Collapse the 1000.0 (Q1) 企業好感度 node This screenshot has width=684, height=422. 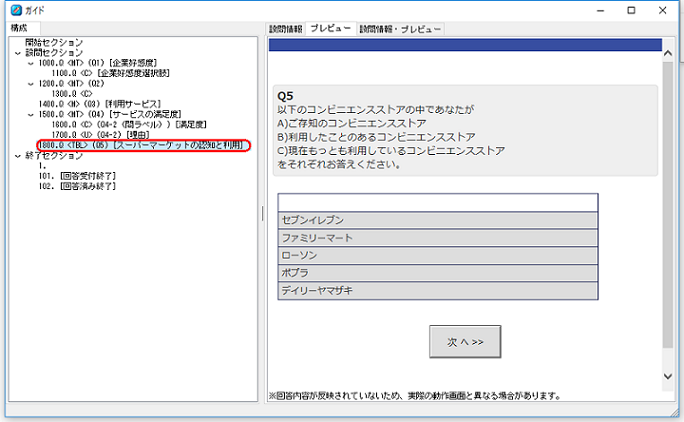[x=31, y=63]
